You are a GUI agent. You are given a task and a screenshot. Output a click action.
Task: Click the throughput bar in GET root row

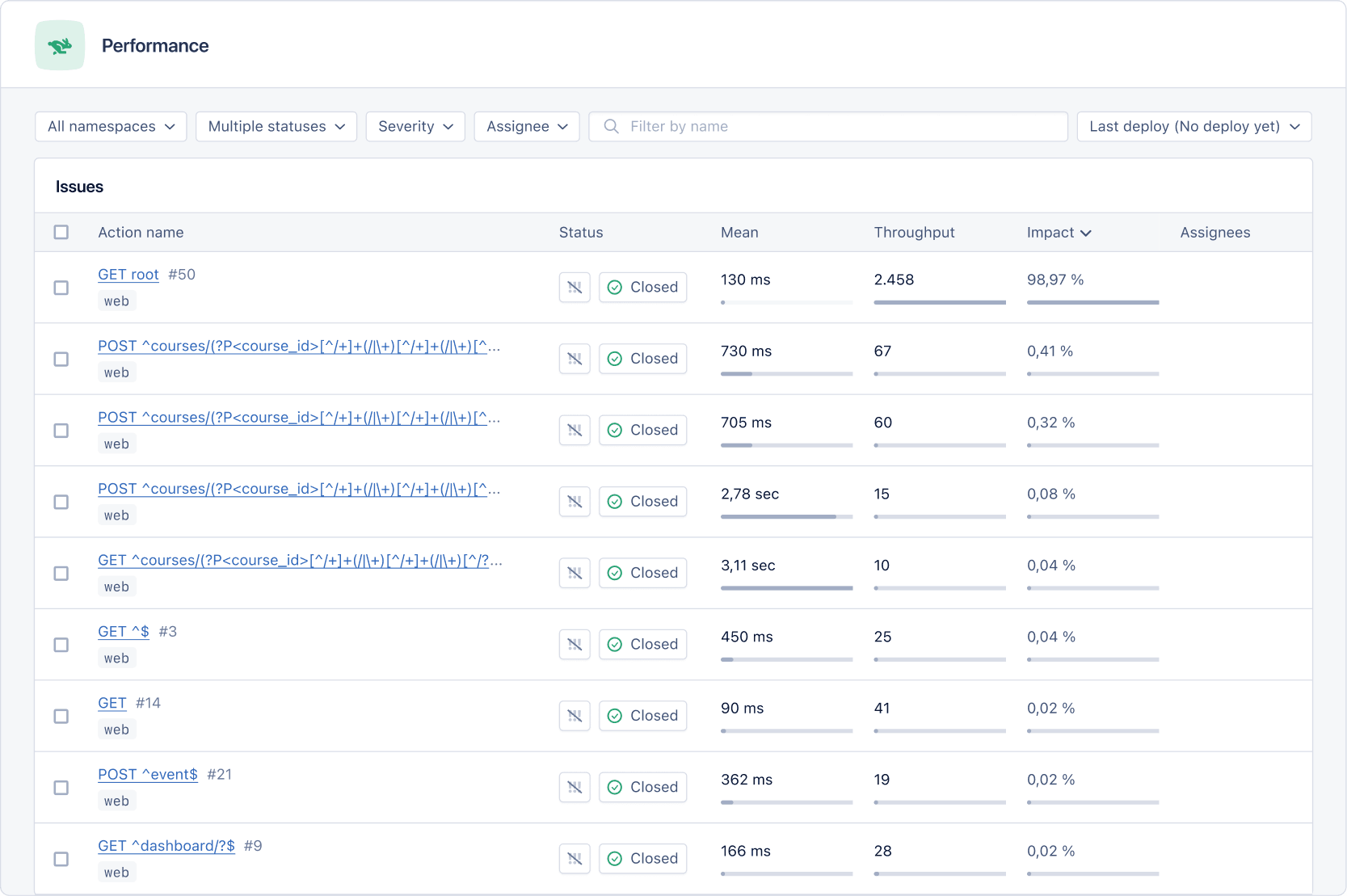click(x=940, y=302)
